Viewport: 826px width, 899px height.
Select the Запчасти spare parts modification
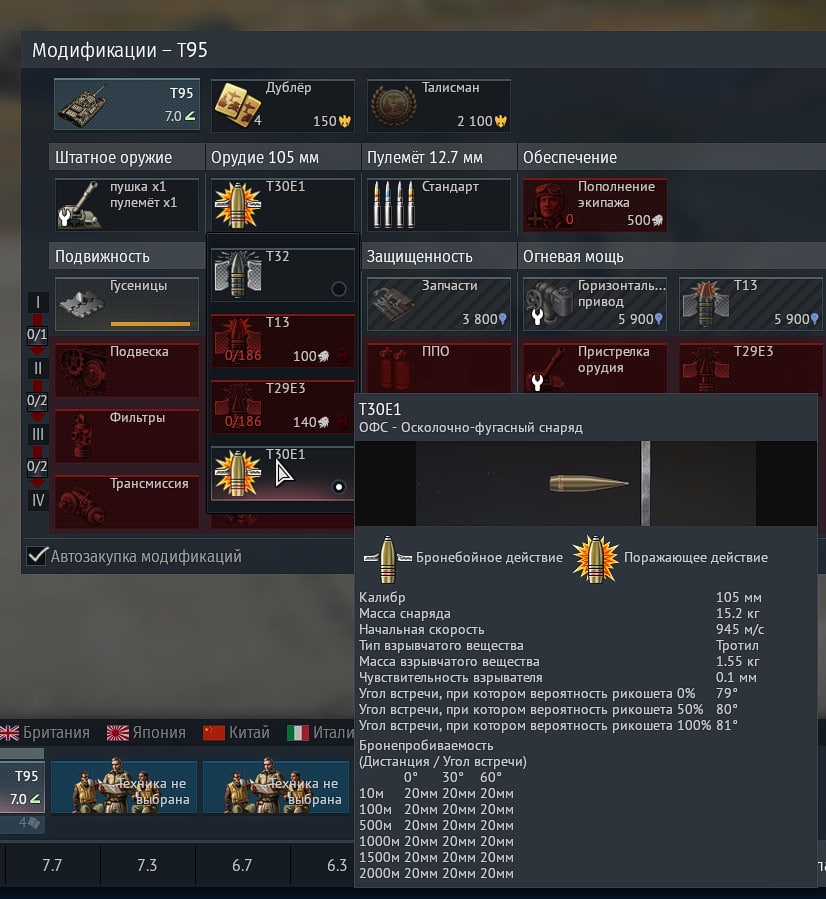click(439, 304)
